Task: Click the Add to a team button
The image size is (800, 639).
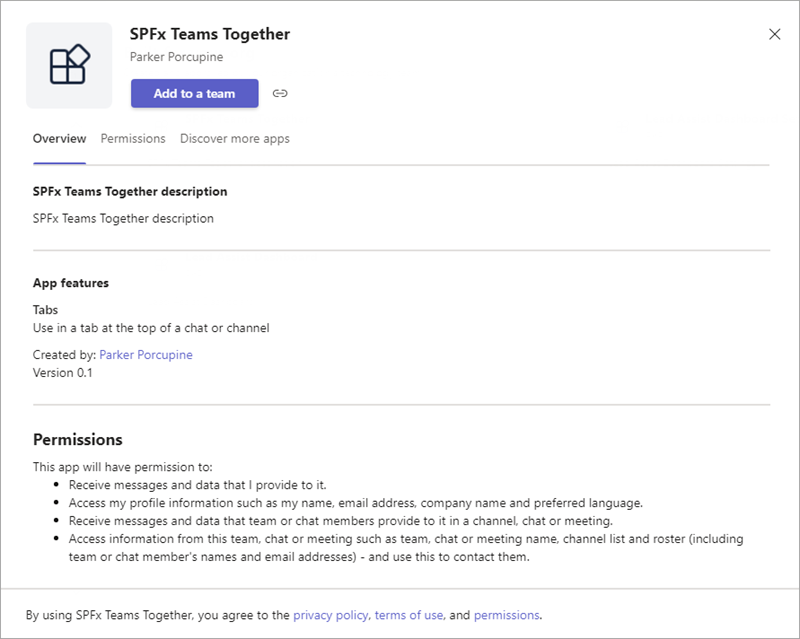Action: coord(194,93)
